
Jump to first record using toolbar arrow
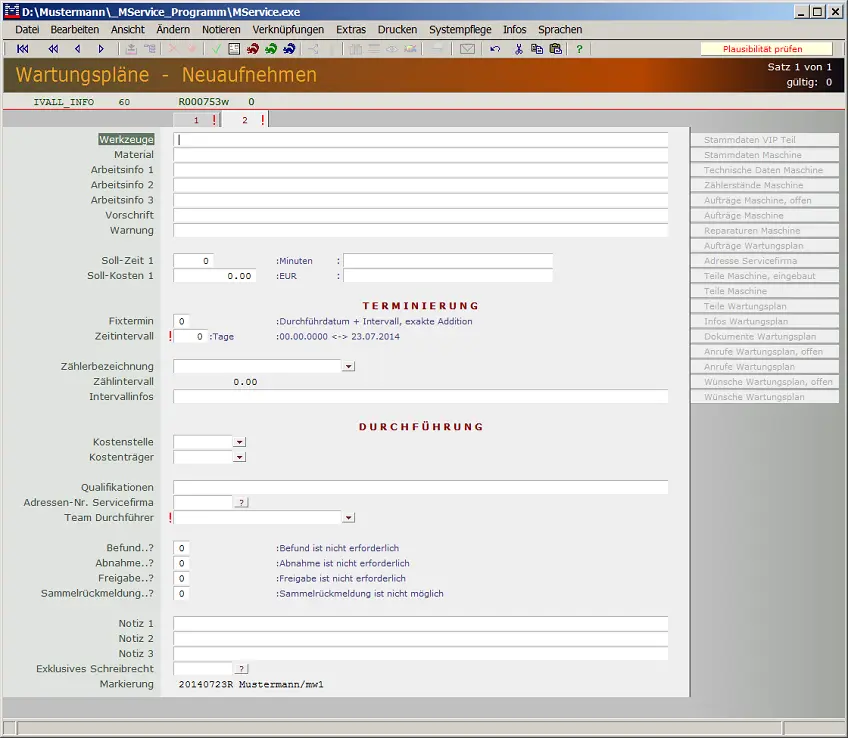point(23,49)
